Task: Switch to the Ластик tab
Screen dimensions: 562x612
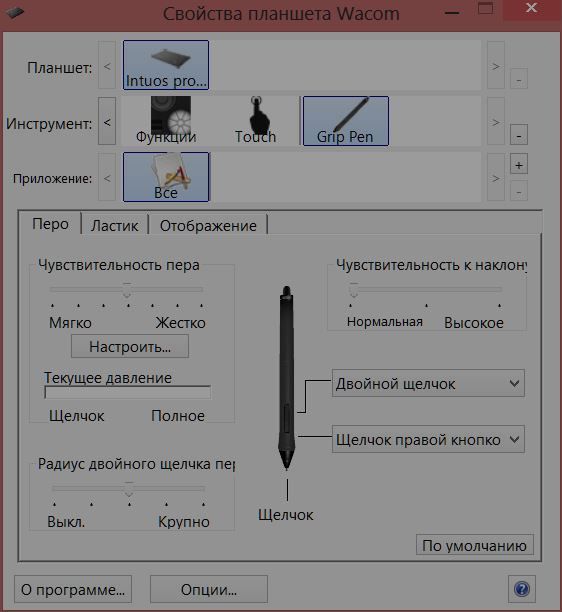Action: [x=114, y=226]
